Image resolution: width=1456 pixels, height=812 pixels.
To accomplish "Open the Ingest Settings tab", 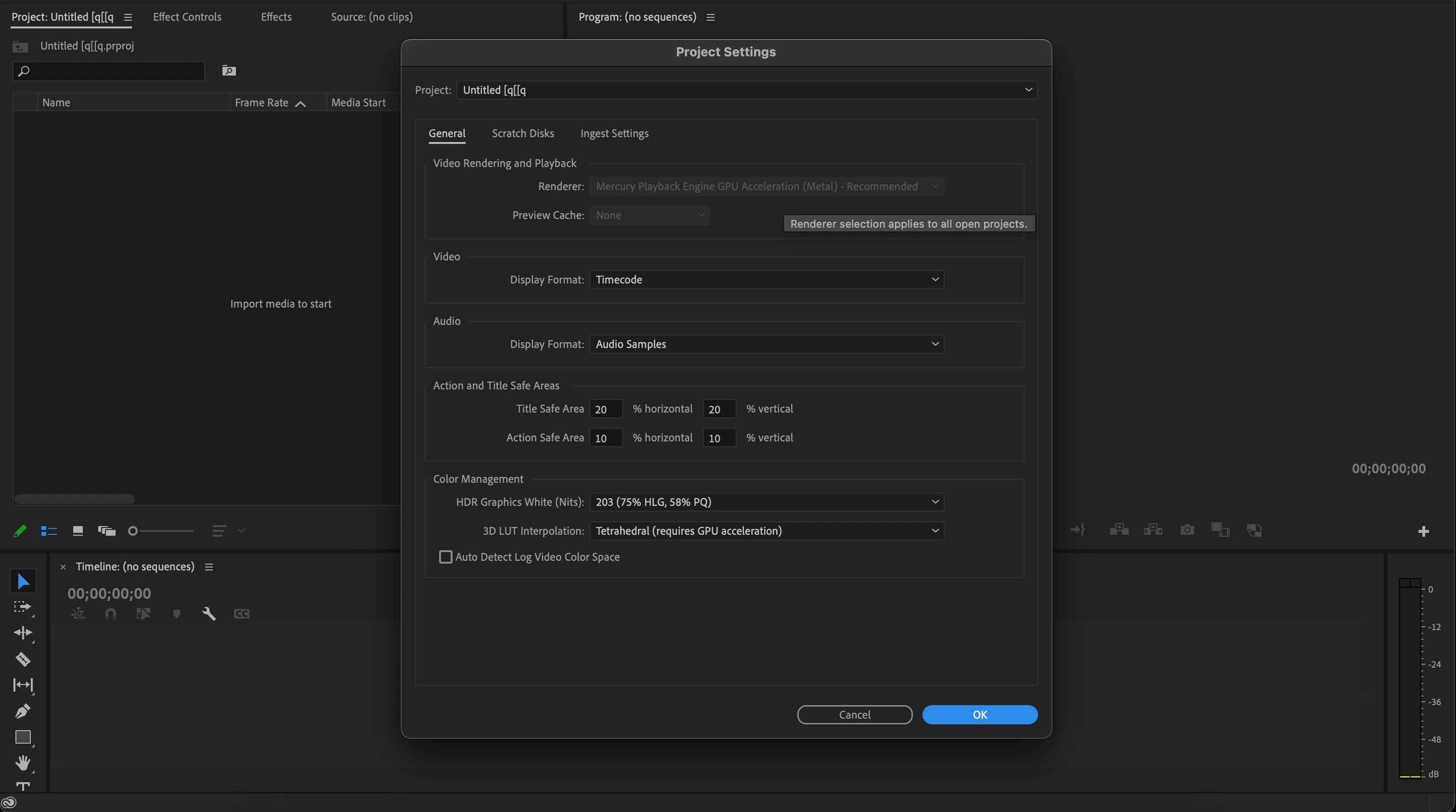I will point(614,133).
